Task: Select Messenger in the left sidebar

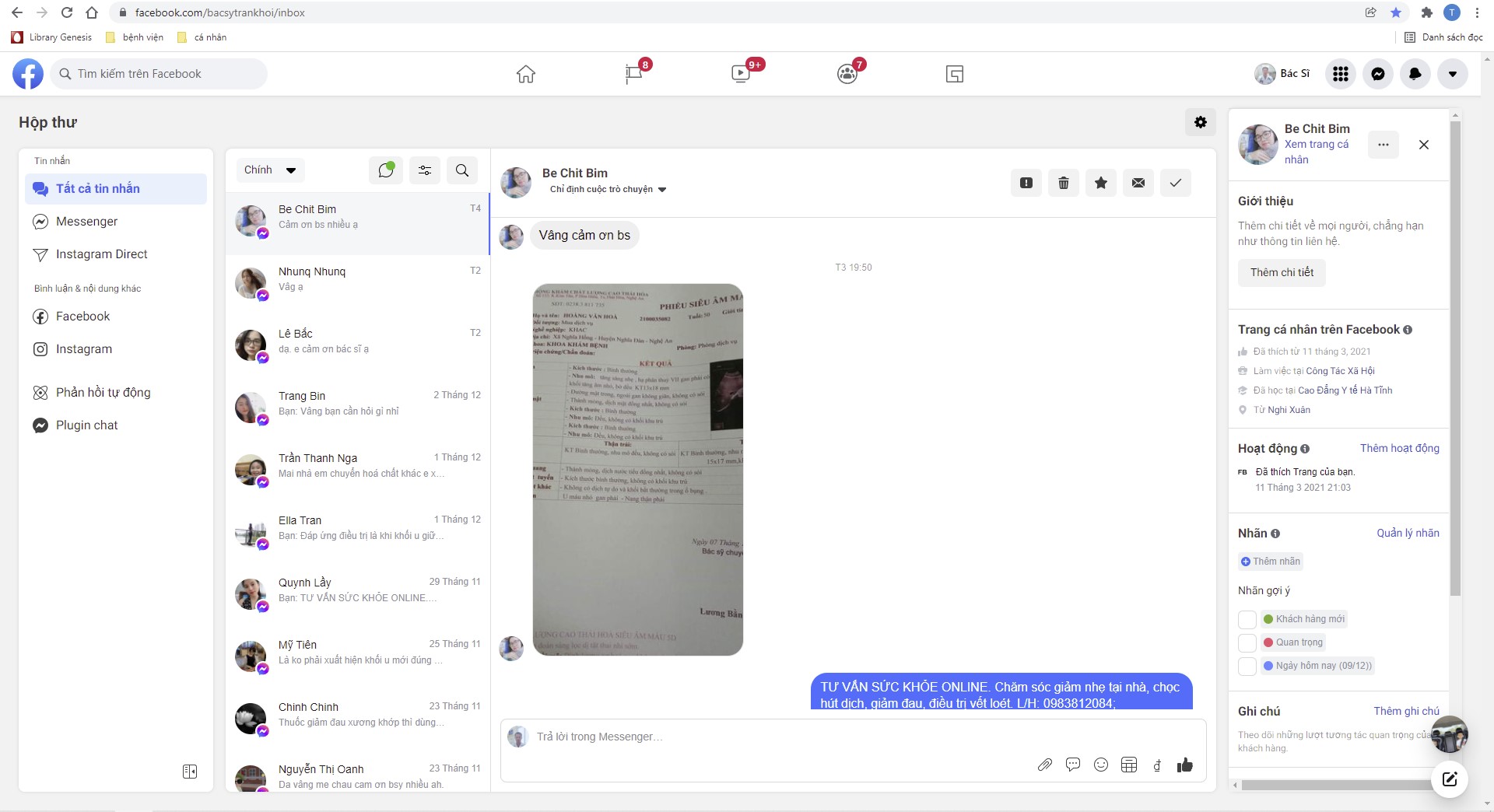Action: coord(86,222)
